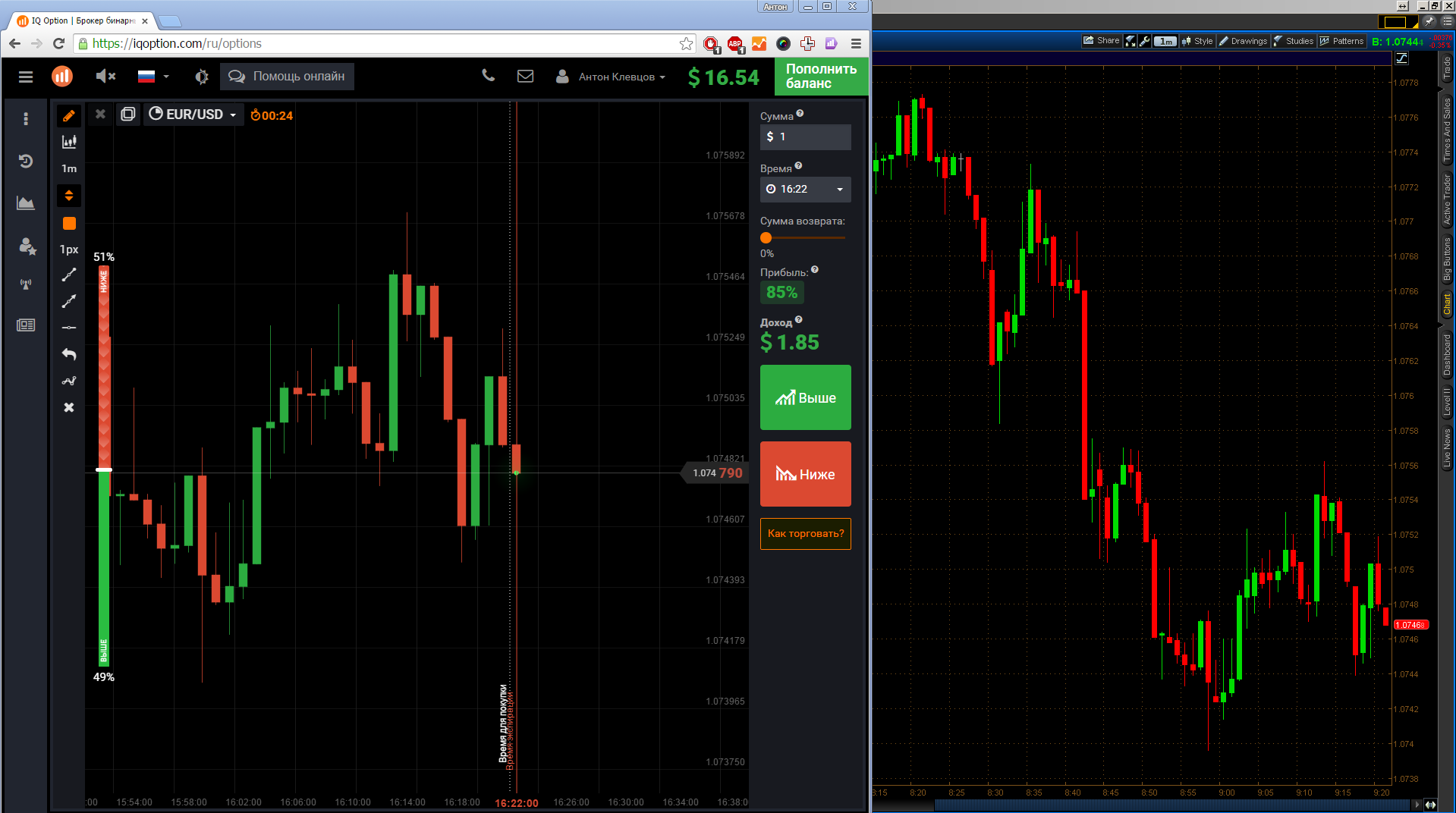Select the trend line drawing tool
This screenshot has width=1456, height=813.
coord(69,275)
